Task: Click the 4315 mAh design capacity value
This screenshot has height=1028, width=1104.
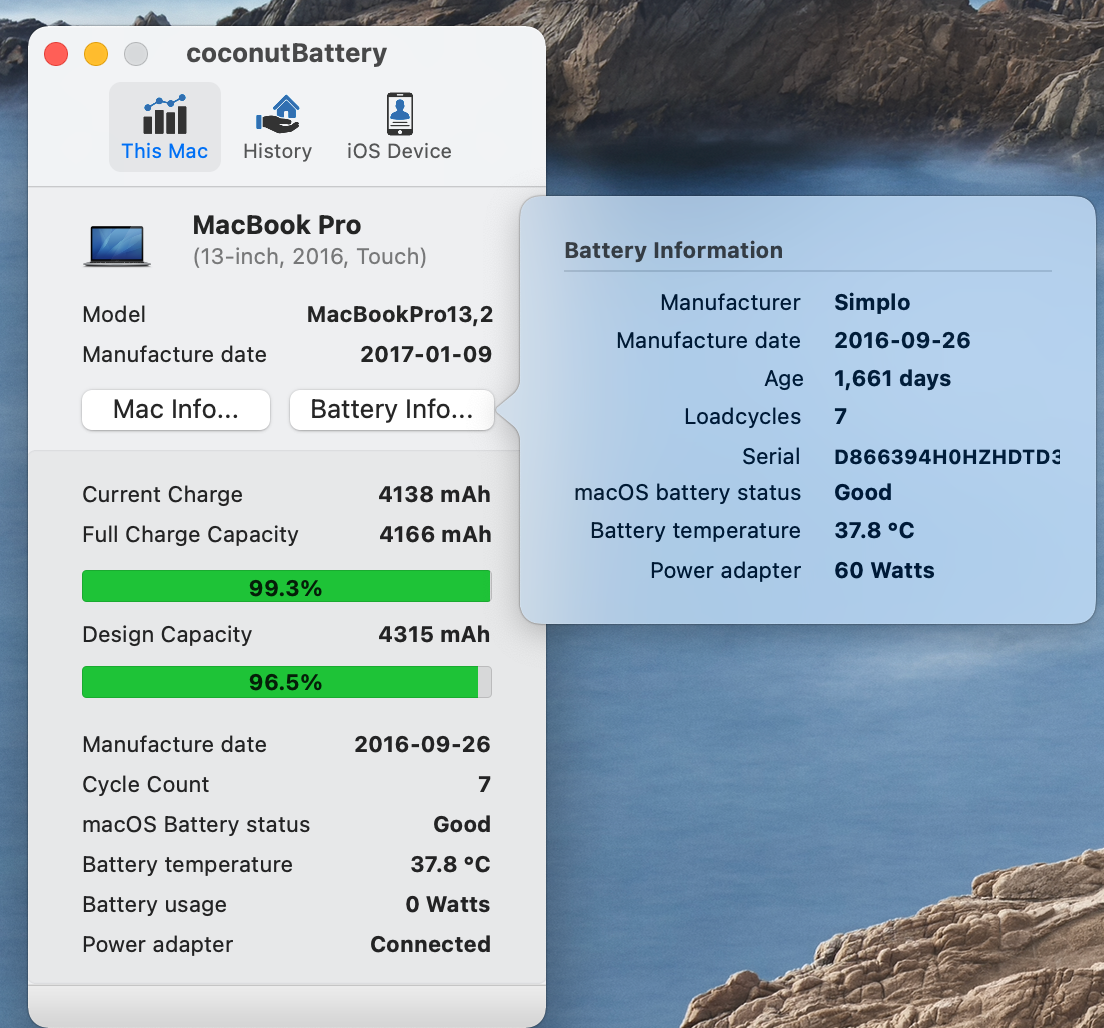Action: 434,634
